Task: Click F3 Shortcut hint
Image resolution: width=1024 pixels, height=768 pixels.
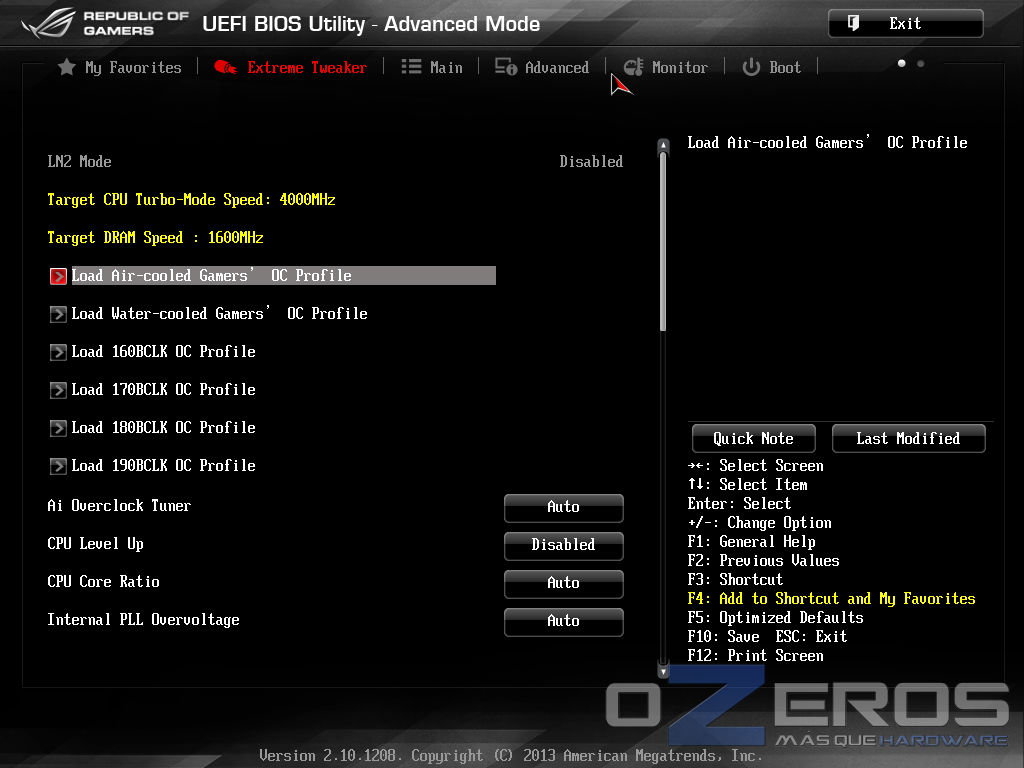Action: tap(735, 580)
